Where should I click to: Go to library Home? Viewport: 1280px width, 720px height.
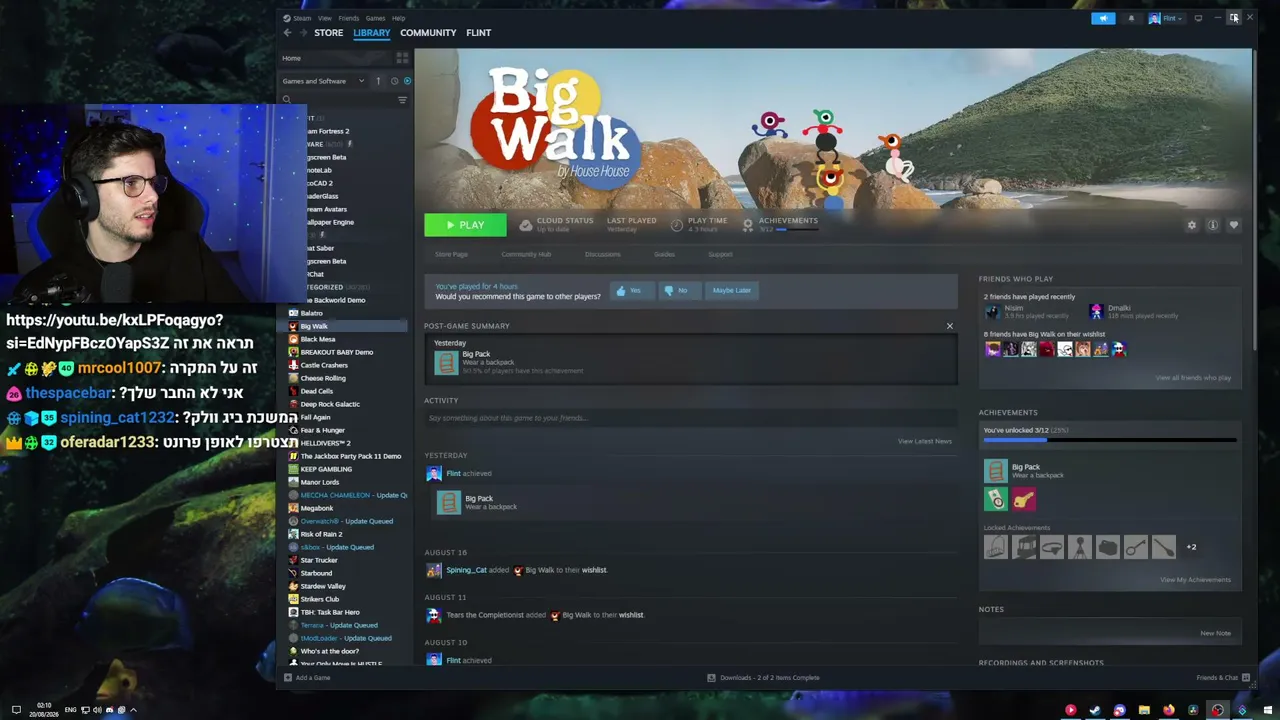[x=292, y=58]
